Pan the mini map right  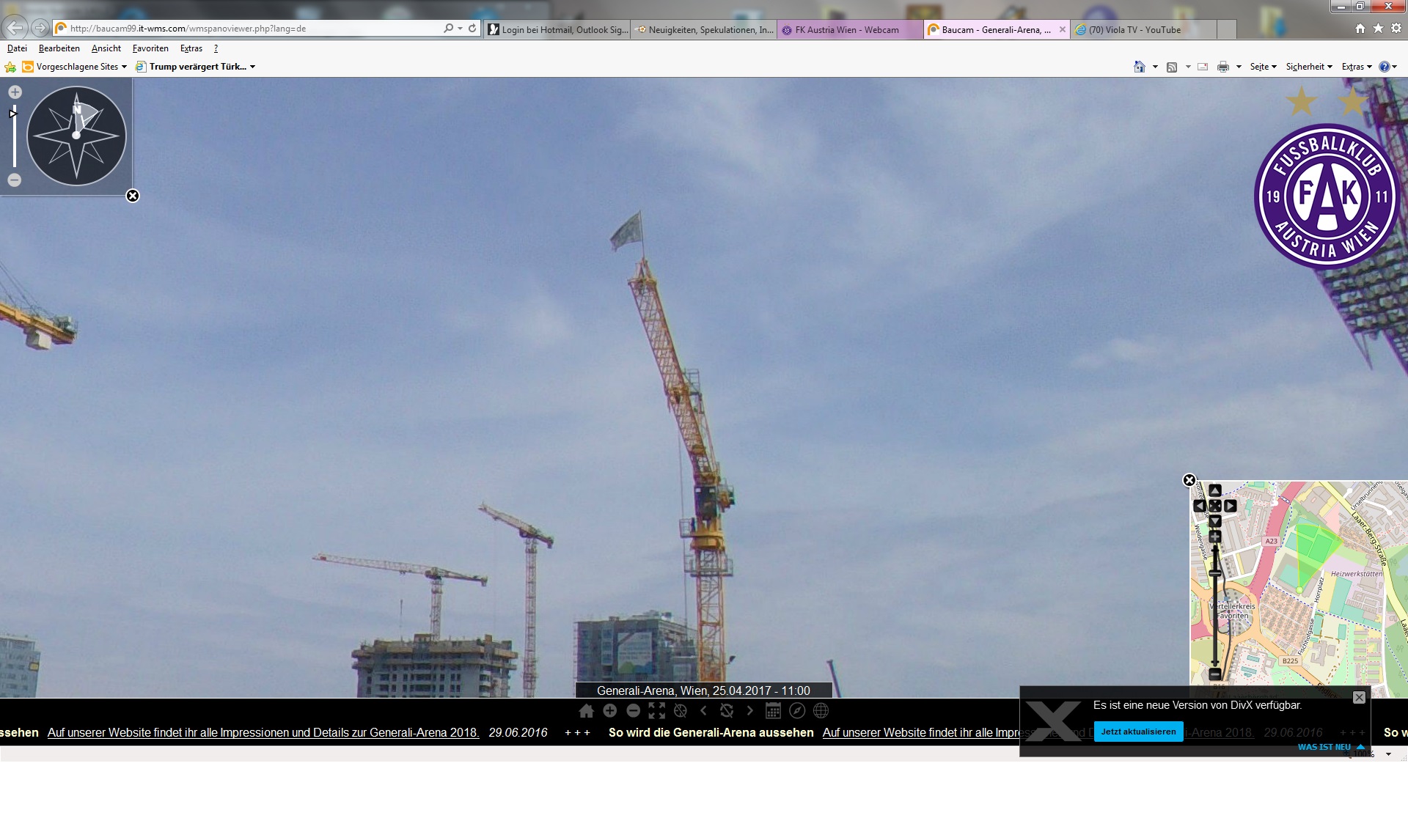[x=1231, y=506]
